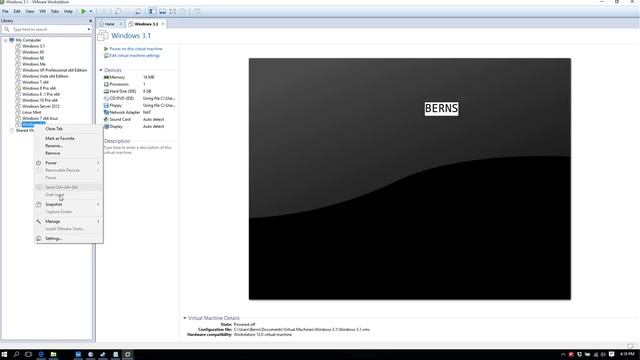Open the Edit menu
This screenshot has height=360, width=640.
point(17,11)
